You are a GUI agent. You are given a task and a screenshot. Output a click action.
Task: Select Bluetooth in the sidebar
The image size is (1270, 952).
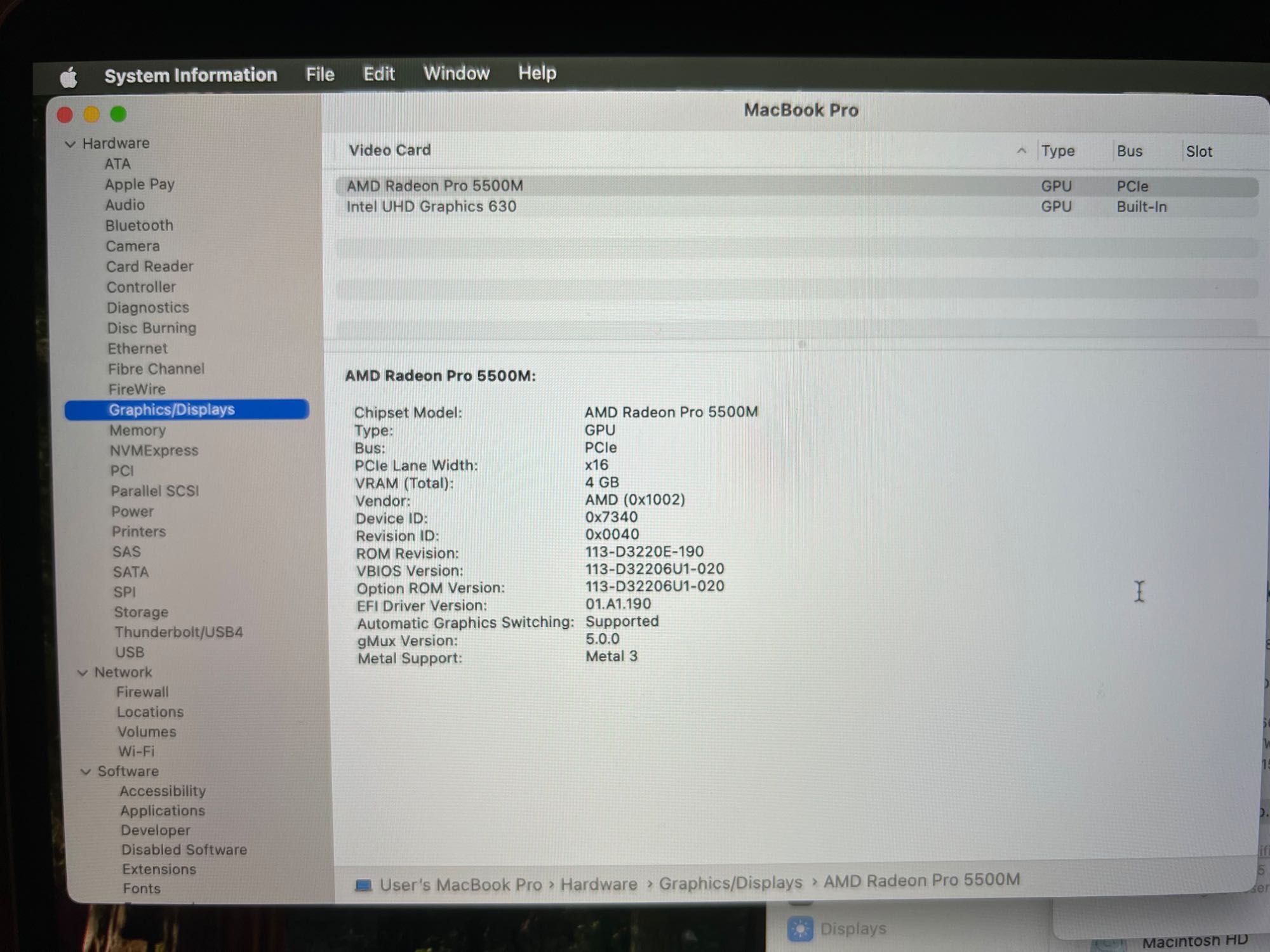click(x=139, y=226)
